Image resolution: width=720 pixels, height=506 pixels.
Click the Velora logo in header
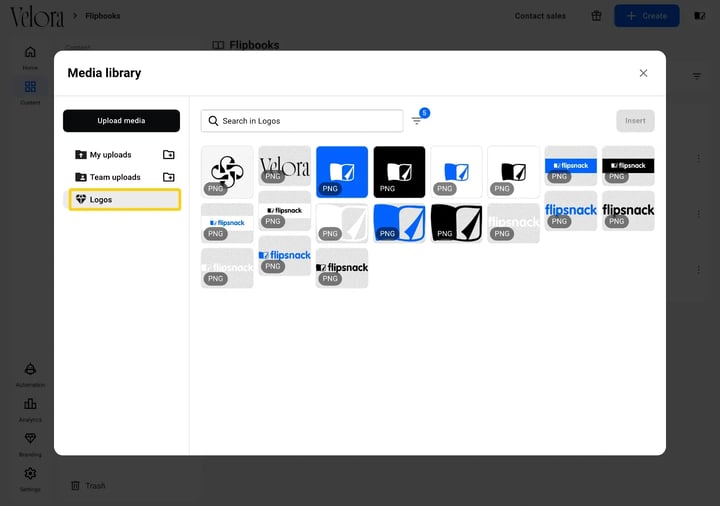point(37,17)
